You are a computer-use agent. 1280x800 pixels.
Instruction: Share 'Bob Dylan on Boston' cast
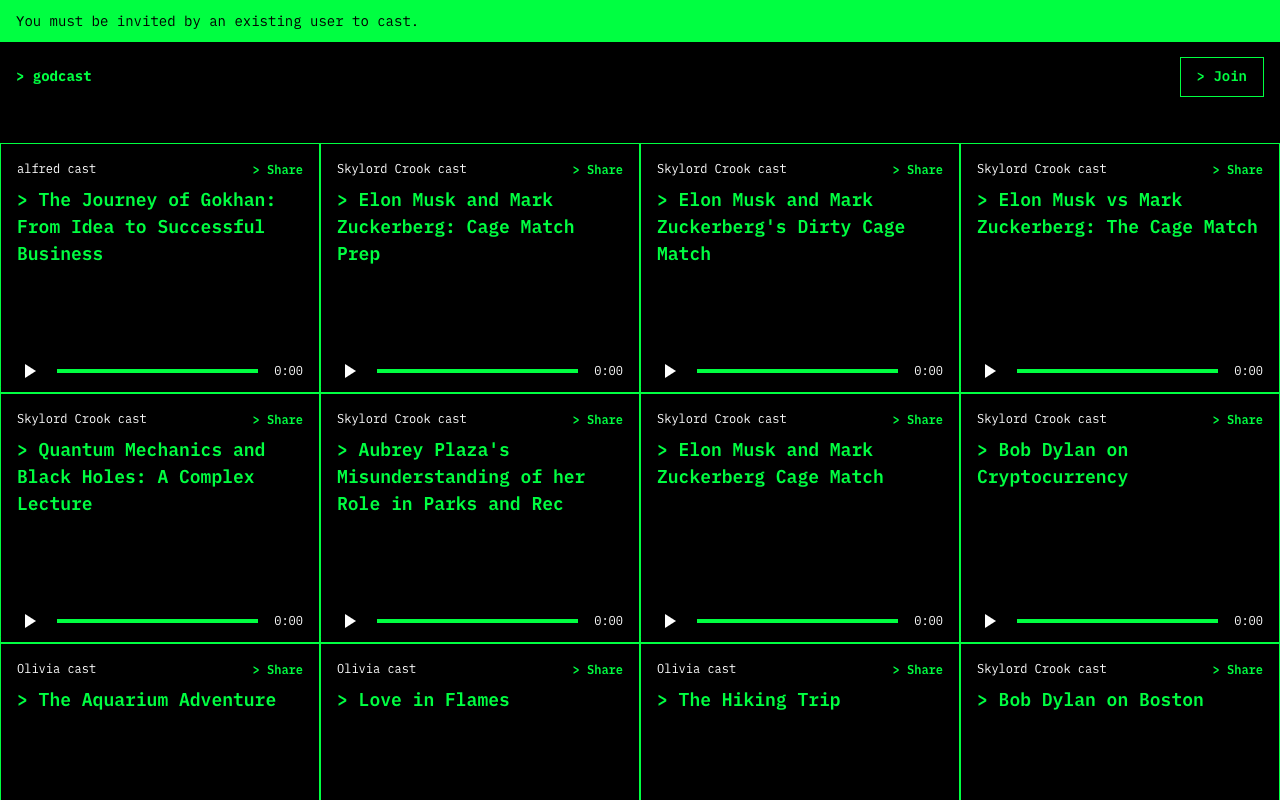coord(1238,670)
